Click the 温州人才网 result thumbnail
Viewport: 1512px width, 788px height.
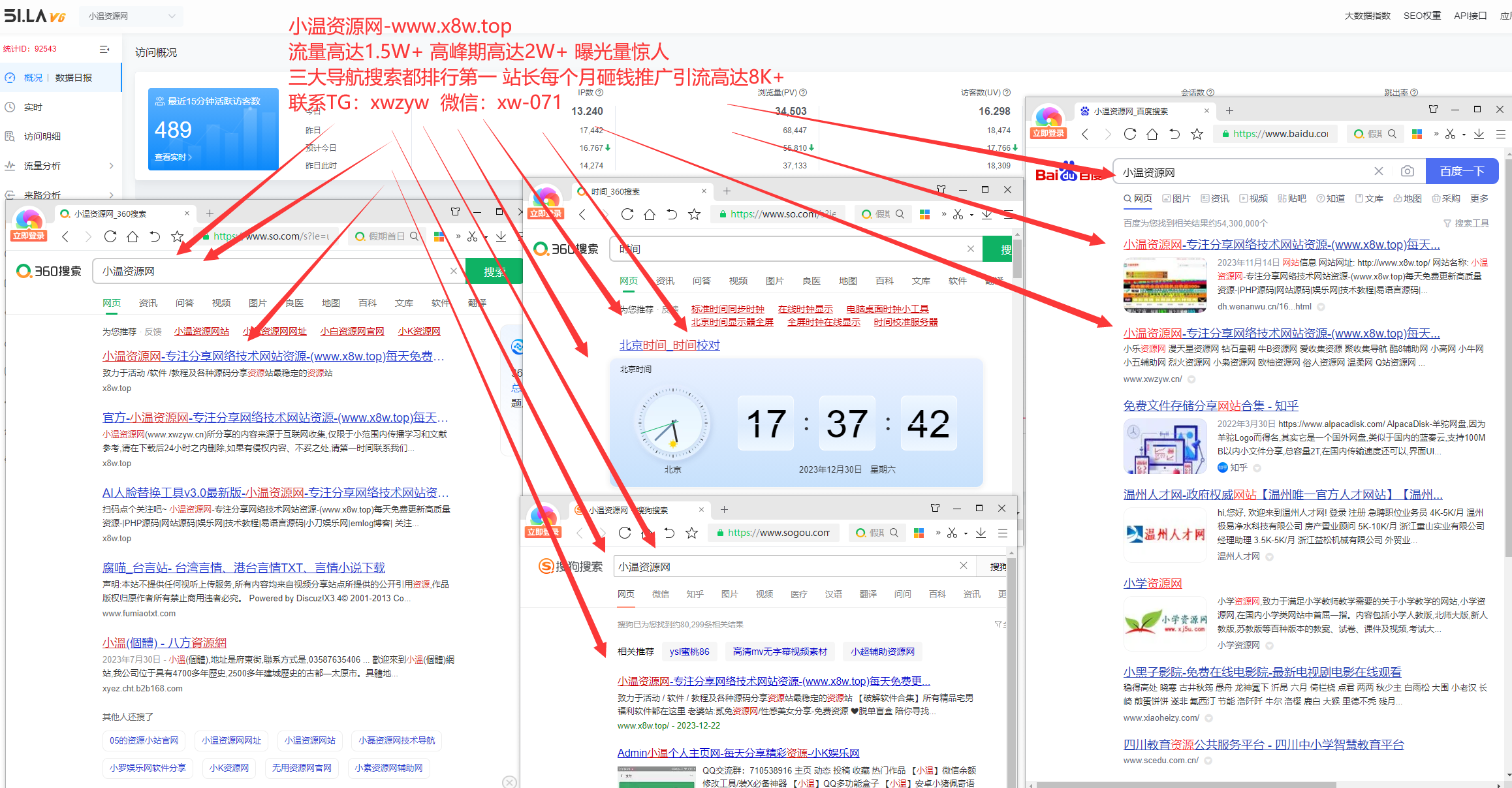[x=1165, y=535]
